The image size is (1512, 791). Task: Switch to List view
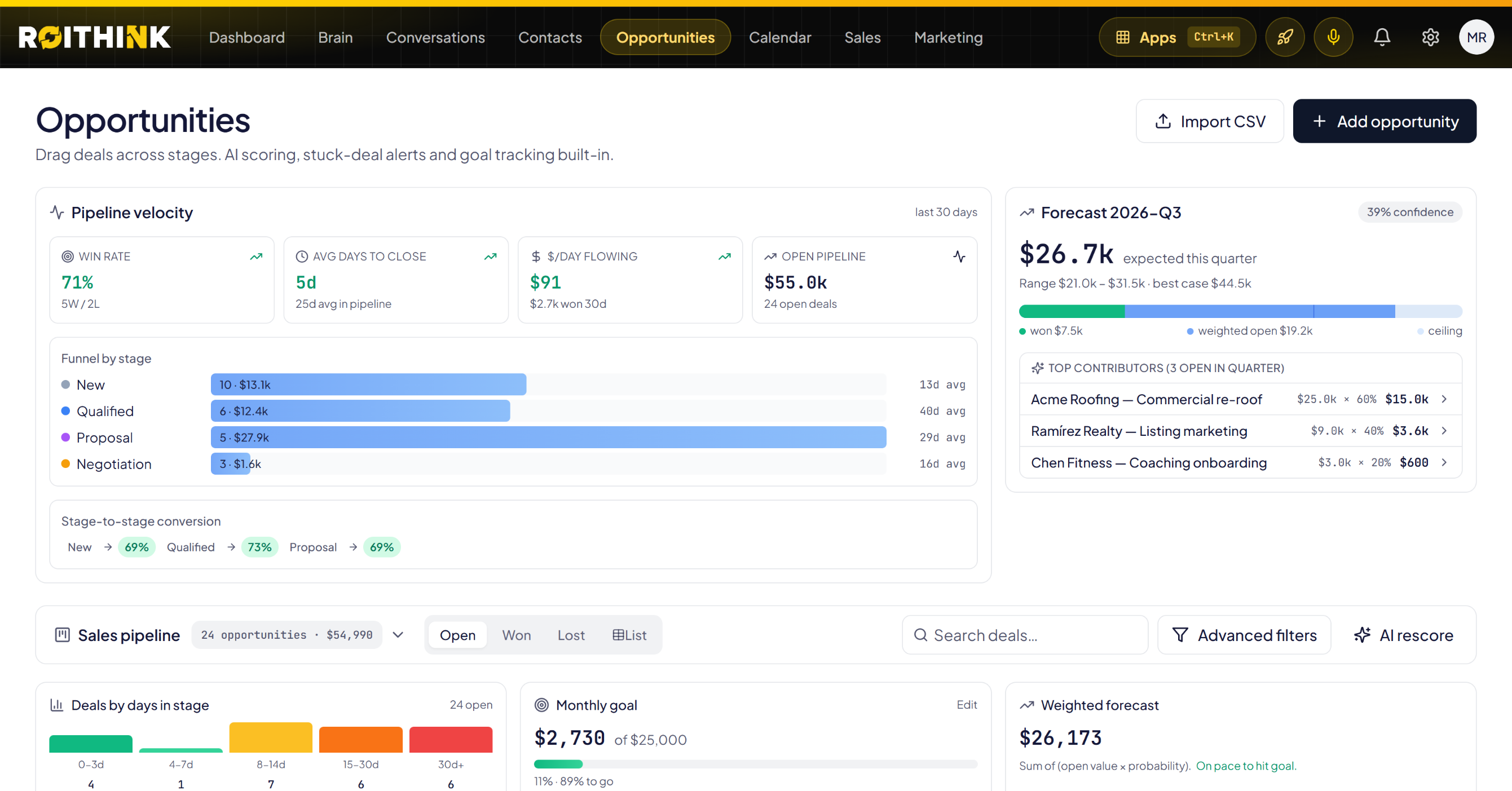(629, 635)
